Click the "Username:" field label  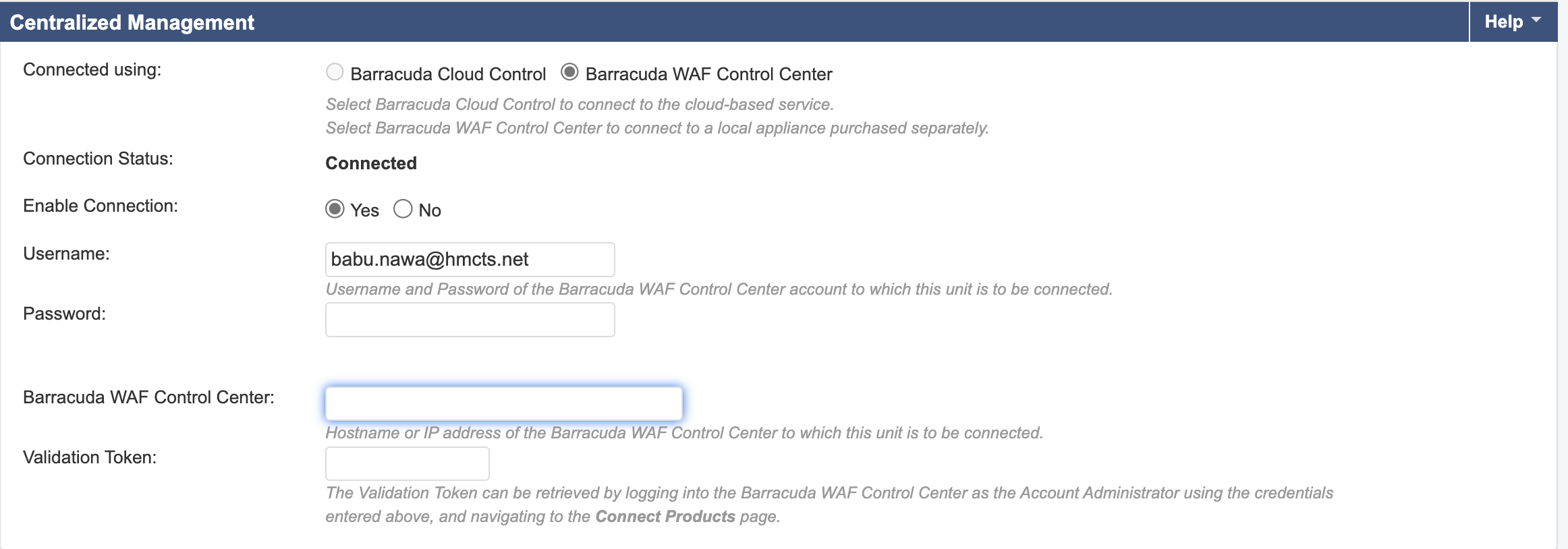(66, 254)
